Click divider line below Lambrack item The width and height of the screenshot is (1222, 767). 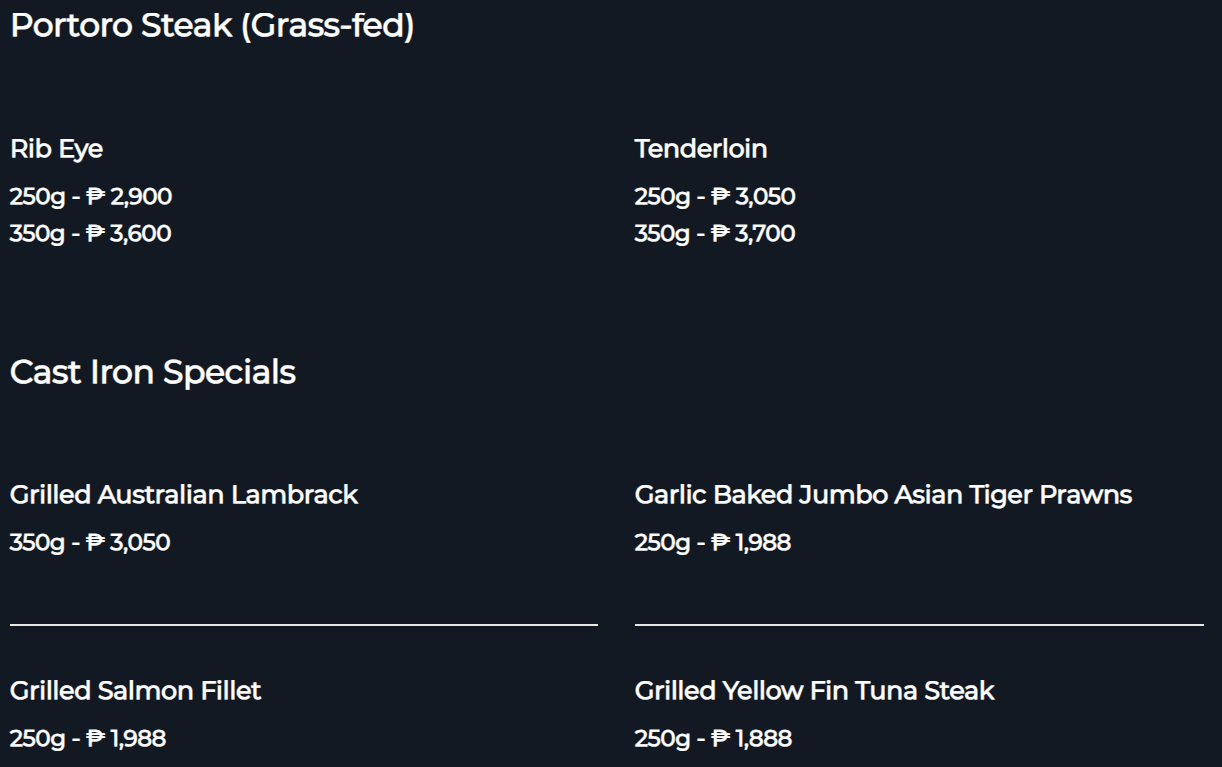[304, 625]
